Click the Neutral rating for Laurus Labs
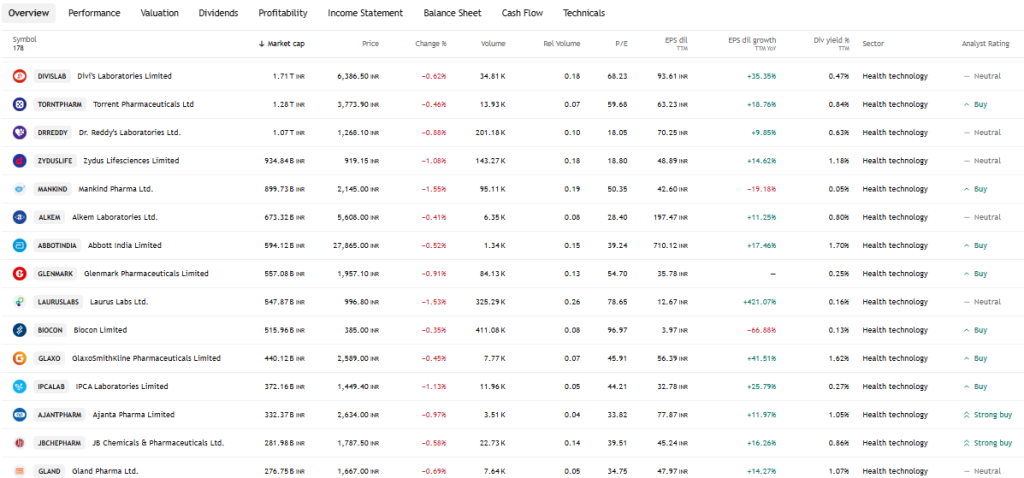The width and height of the screenshot is (1024, 478). click(x=982, y=302)
